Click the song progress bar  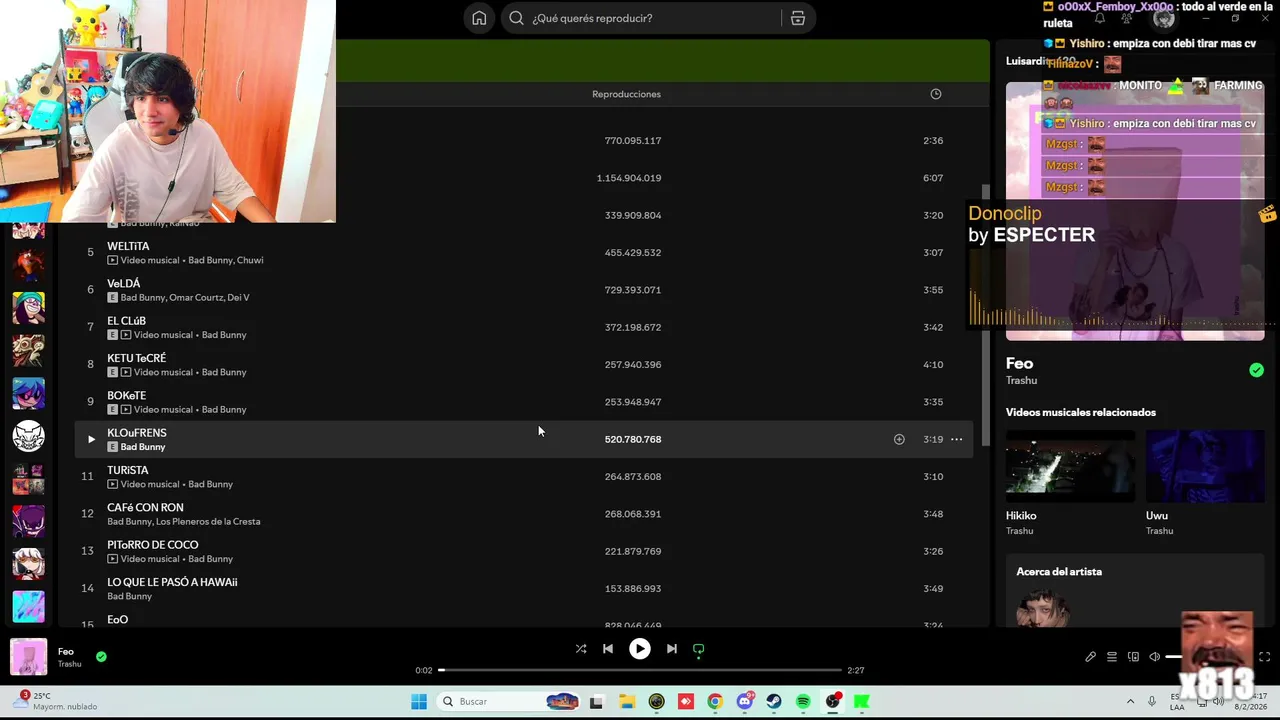(640, 670)
